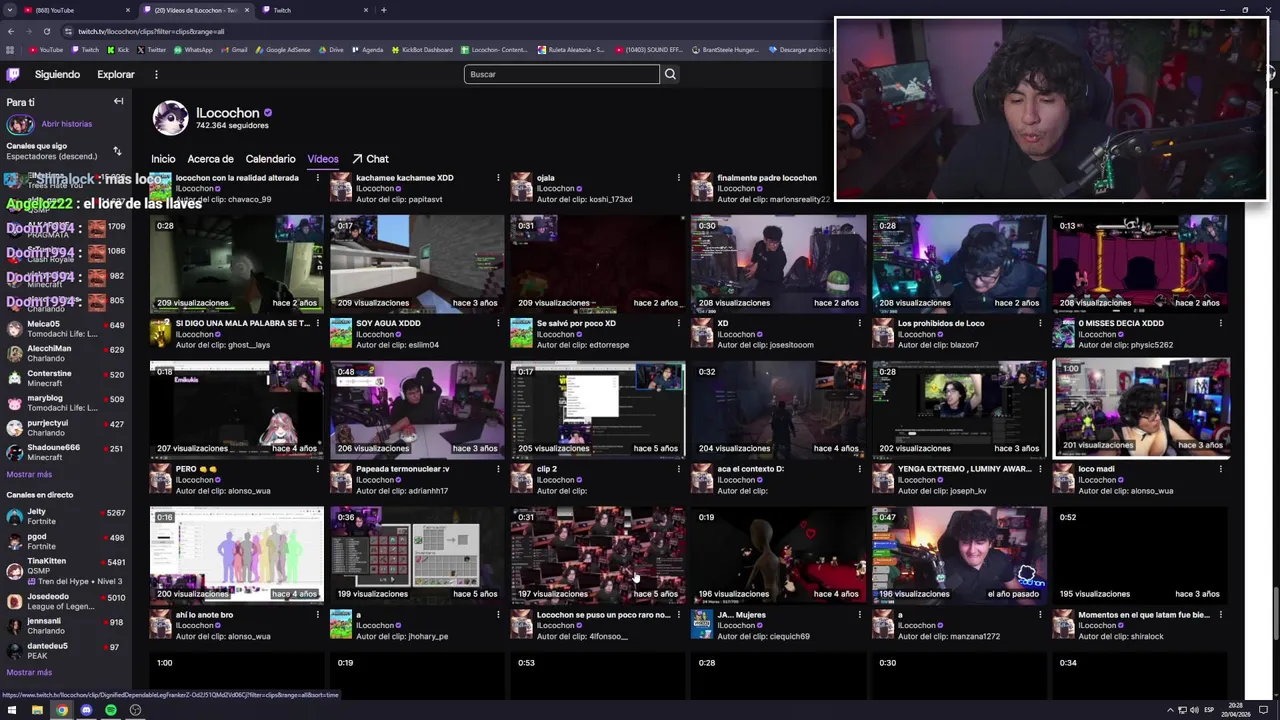The image size is (1280, 720).
Task: Open the Siguiendo page
Action: (57, 74)
